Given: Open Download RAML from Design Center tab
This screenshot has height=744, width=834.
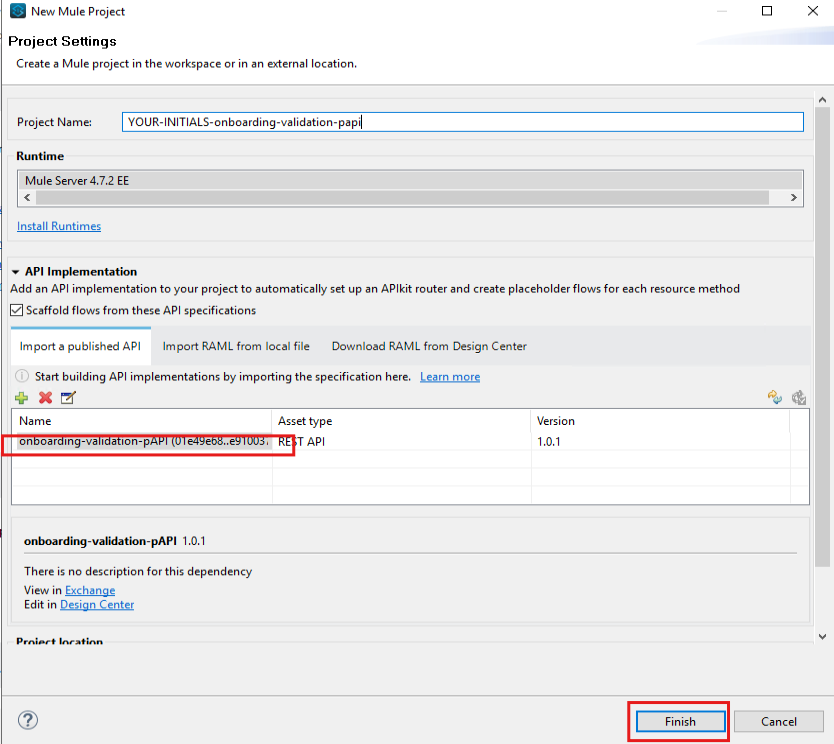Looking at the screenshot, I should (x=429, y=346).
